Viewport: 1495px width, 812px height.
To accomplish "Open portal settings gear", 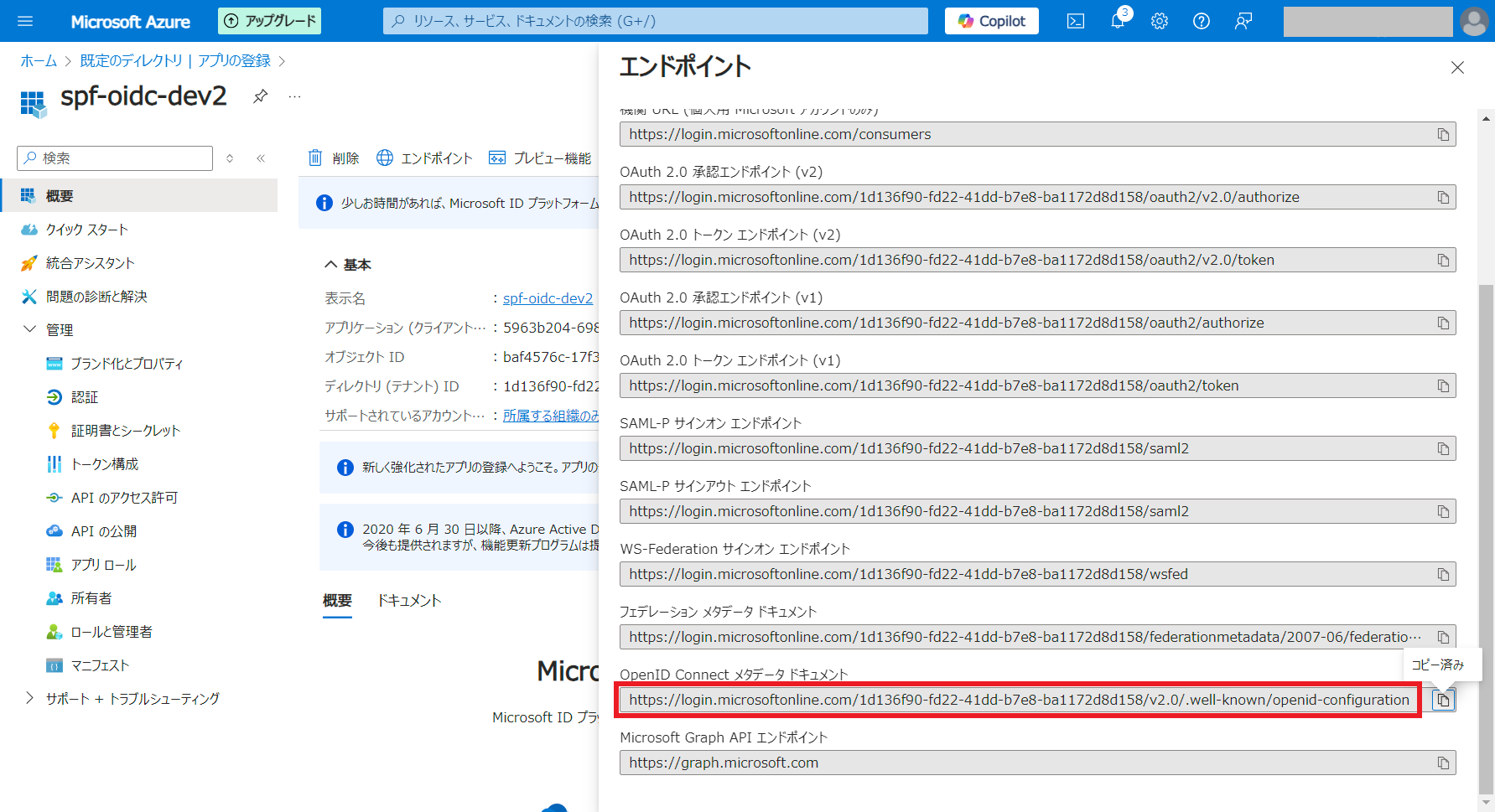I will pos(1160,21).
